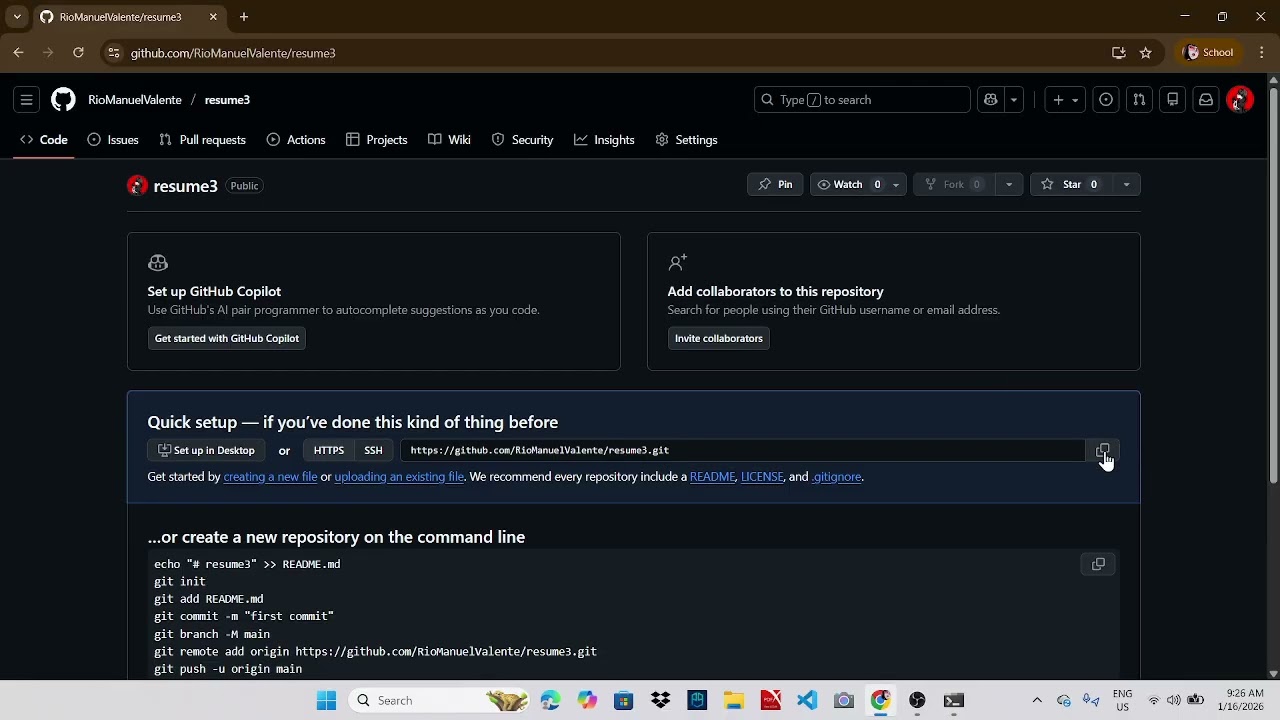This screenshot has height=720, width=1280.
Task: Pin the resume3 repository
Action: coord(775,185)
